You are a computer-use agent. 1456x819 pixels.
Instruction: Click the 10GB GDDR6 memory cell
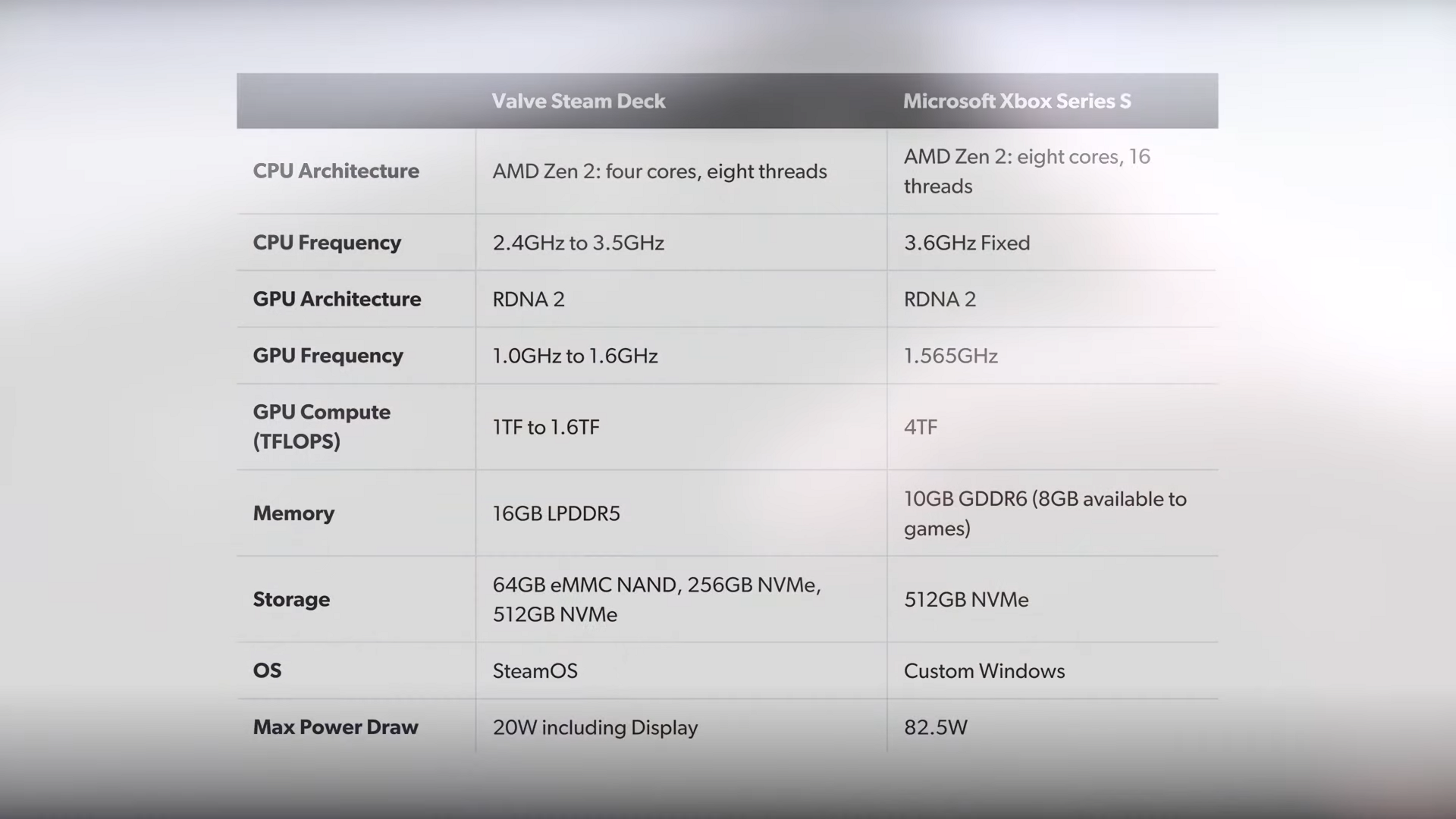point(1044,513)
